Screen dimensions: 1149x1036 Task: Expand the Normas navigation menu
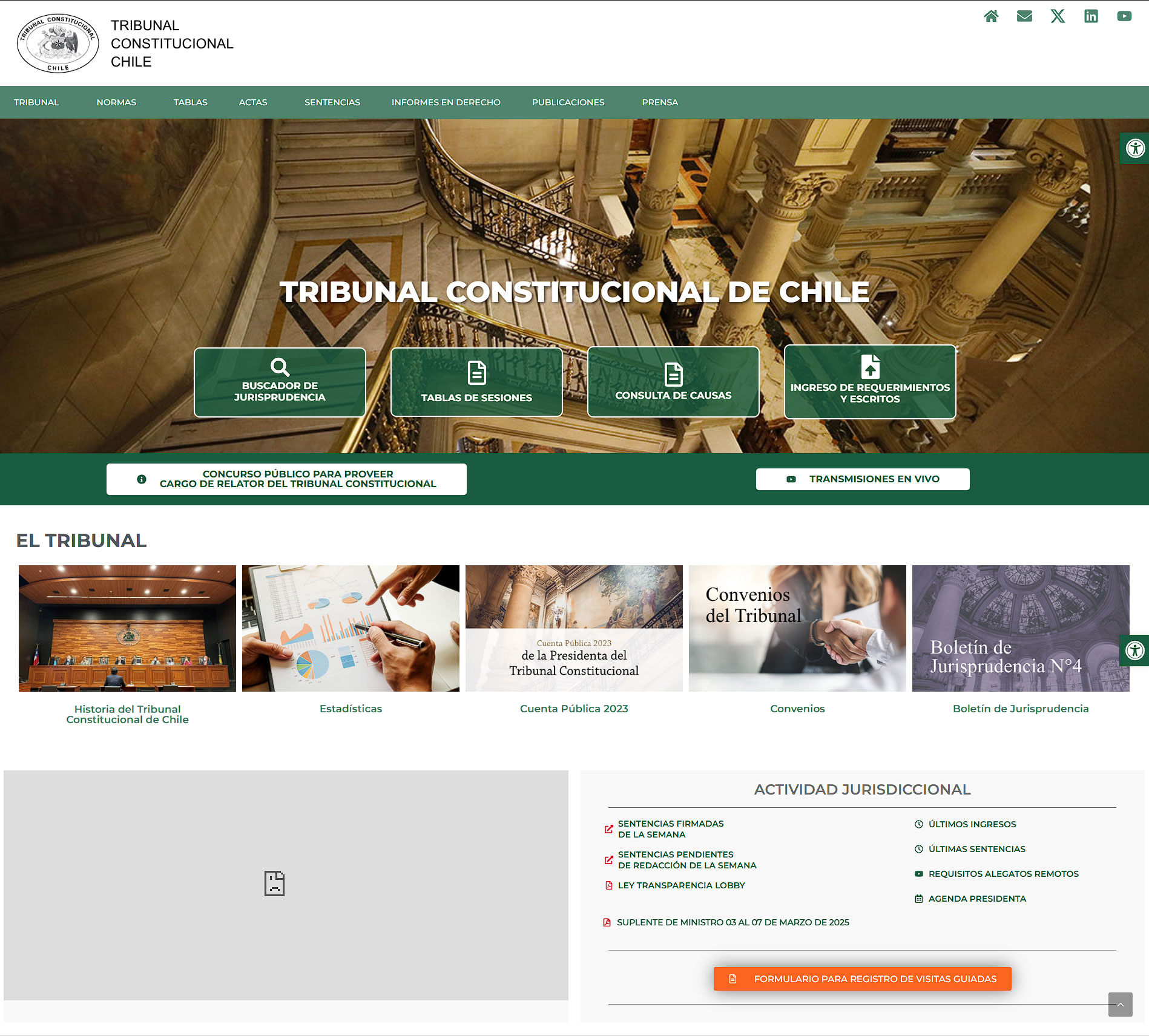(116, 102)
